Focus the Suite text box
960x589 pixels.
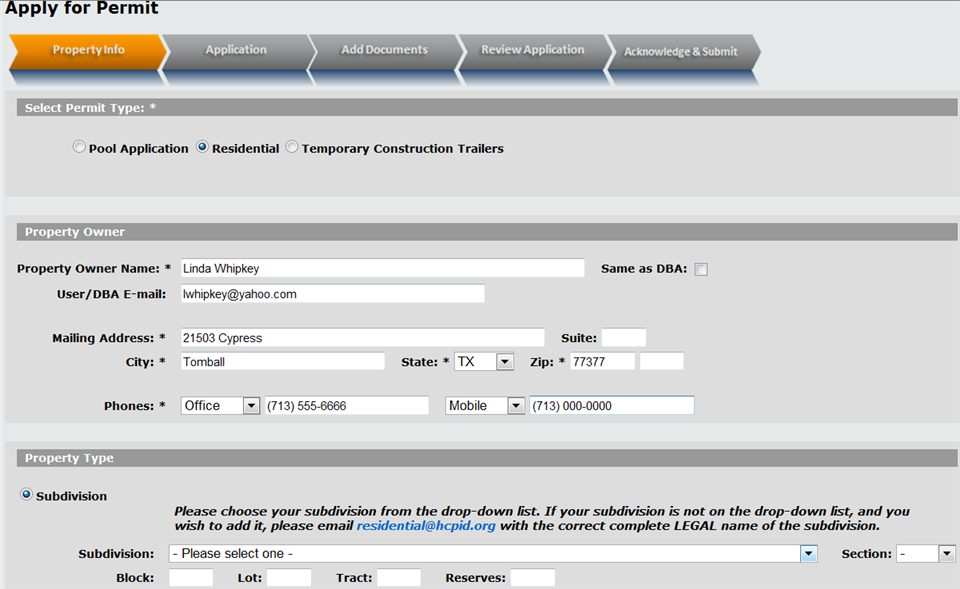click(x=623, y=338)
